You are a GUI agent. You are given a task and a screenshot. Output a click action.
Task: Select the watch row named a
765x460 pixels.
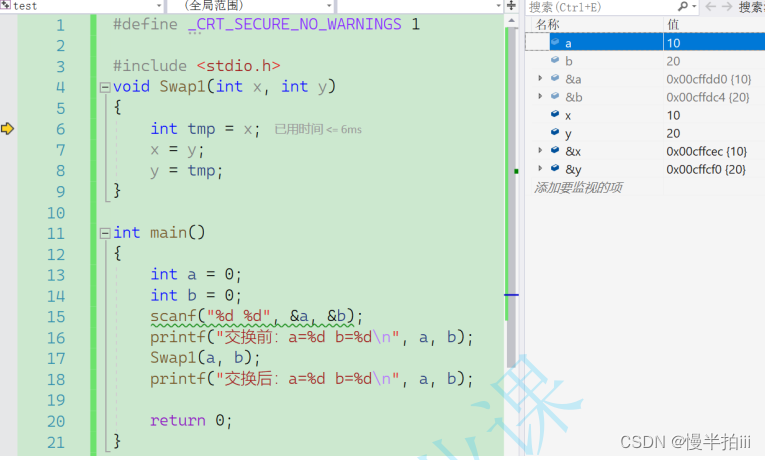point(645,43)
